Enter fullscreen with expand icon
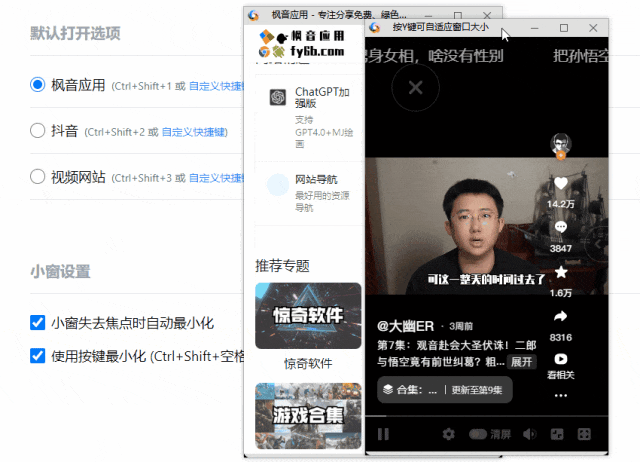Screen dimensions: 640x462 pyautogui.click(x=584, y=434)
